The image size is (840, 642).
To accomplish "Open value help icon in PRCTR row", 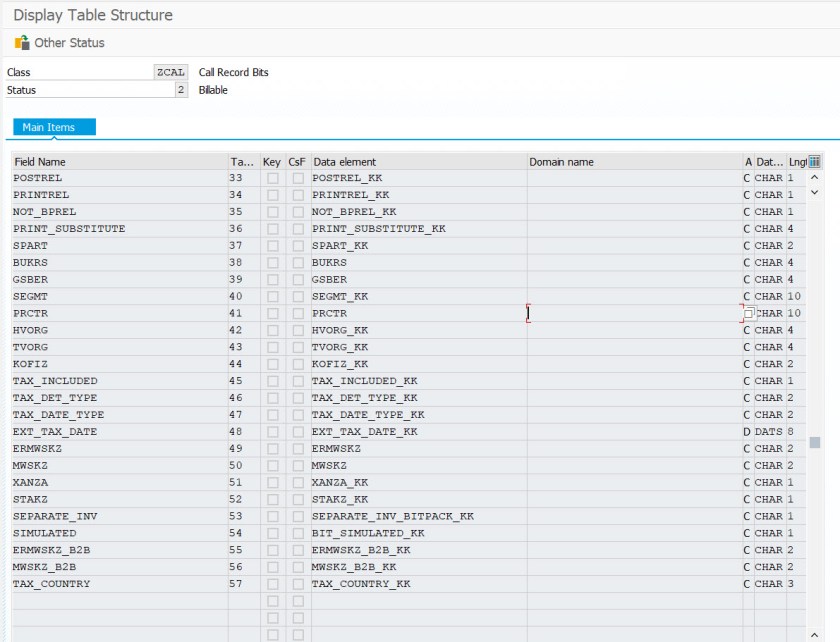I will [748, 313].
